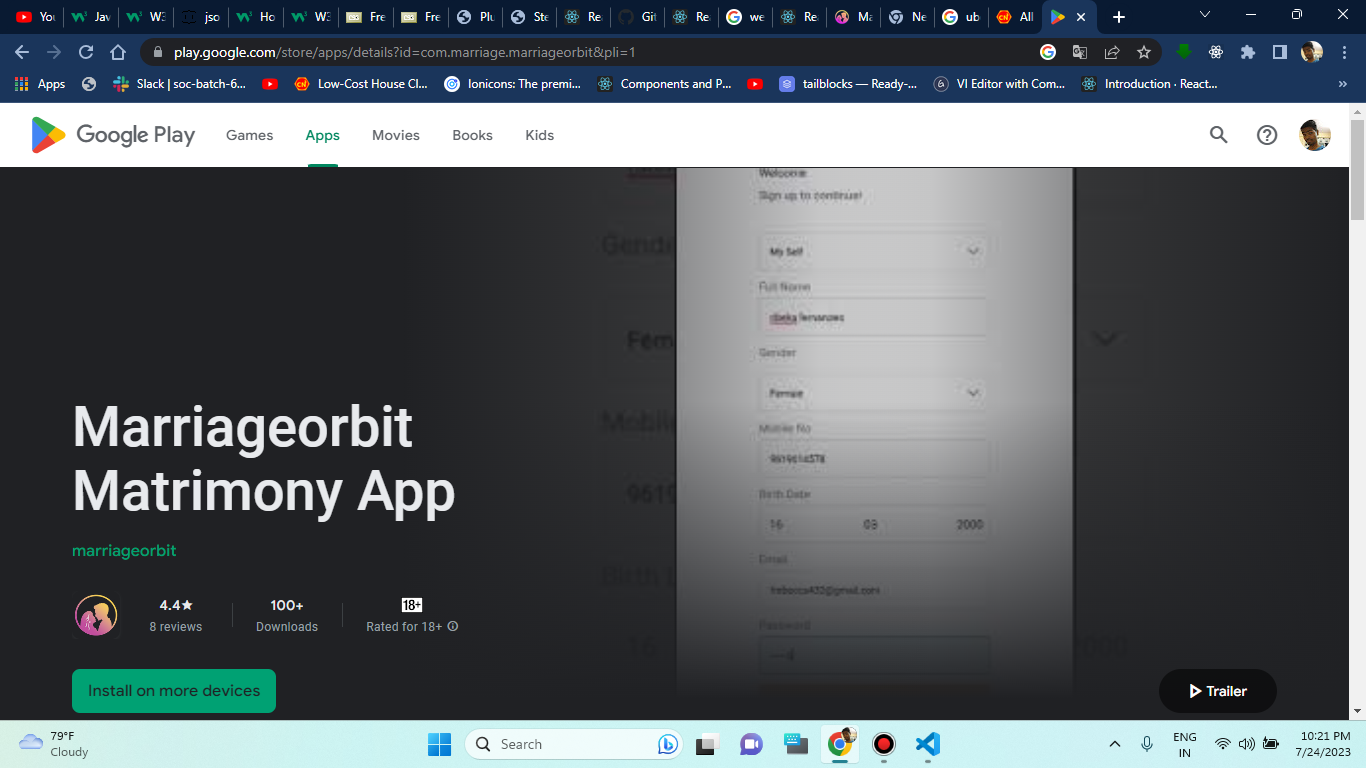The width and height of the screenshot is (1366, 768).
Task: Open the Components and P... bookmark
Action: (664, 84)
